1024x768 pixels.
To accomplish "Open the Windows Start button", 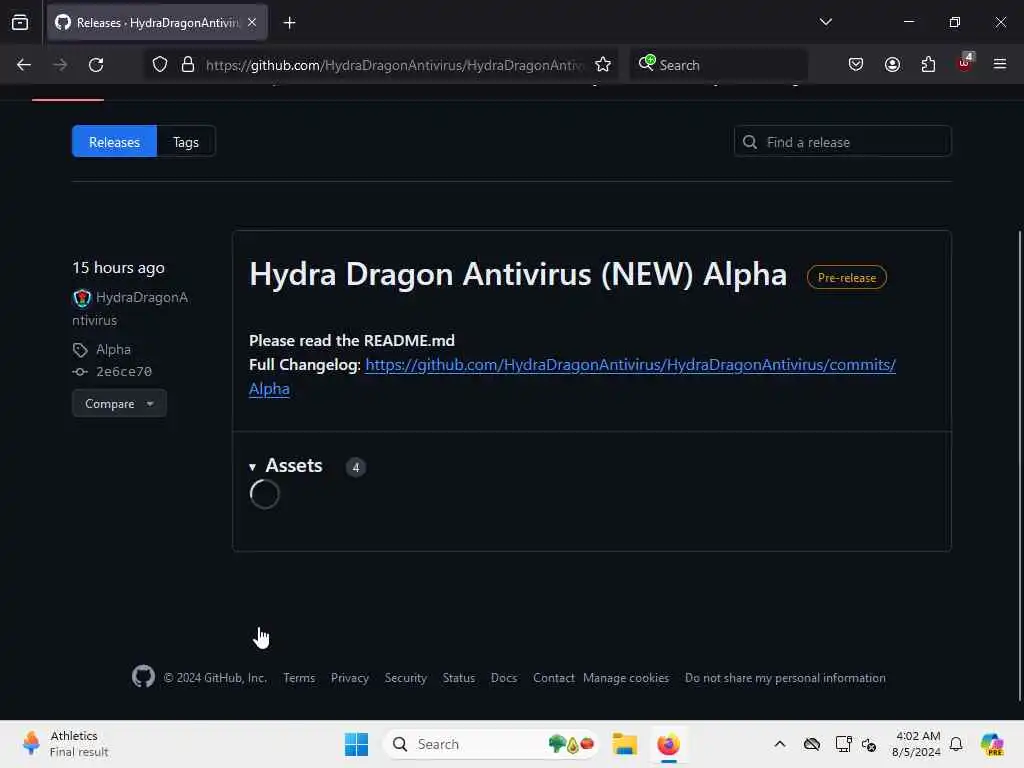I will point(357,744).
